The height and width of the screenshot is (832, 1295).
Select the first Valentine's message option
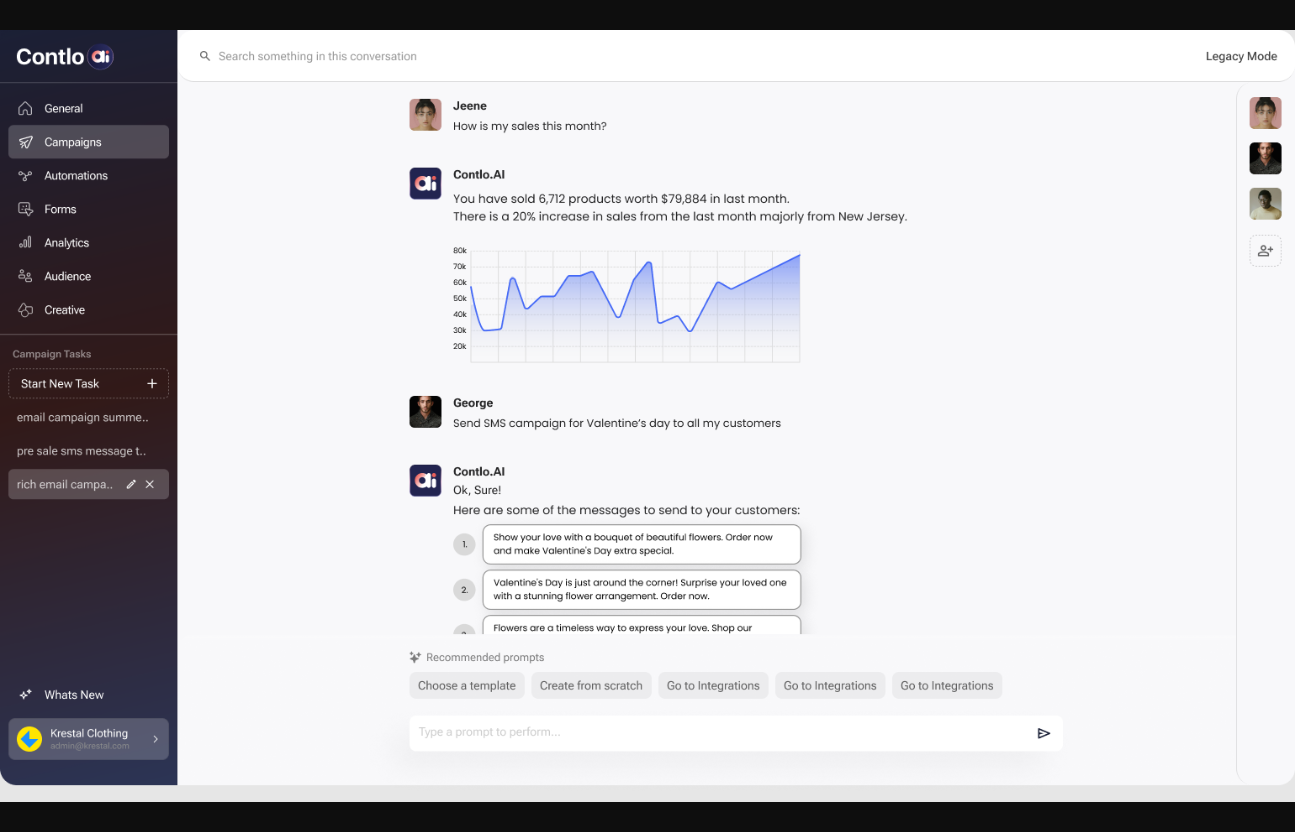point(641,544)
